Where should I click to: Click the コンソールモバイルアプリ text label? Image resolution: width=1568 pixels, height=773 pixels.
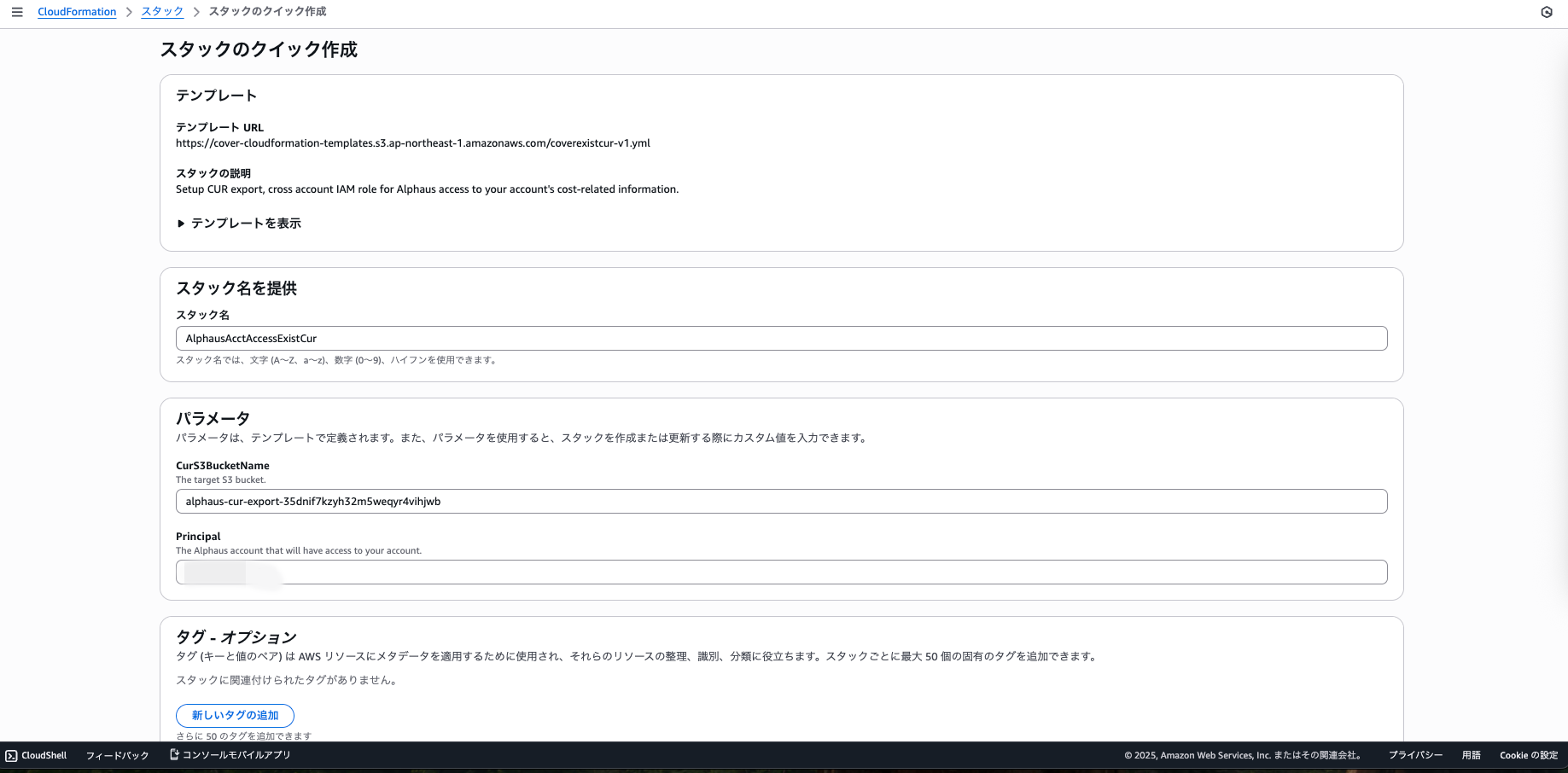coord(236,756)
